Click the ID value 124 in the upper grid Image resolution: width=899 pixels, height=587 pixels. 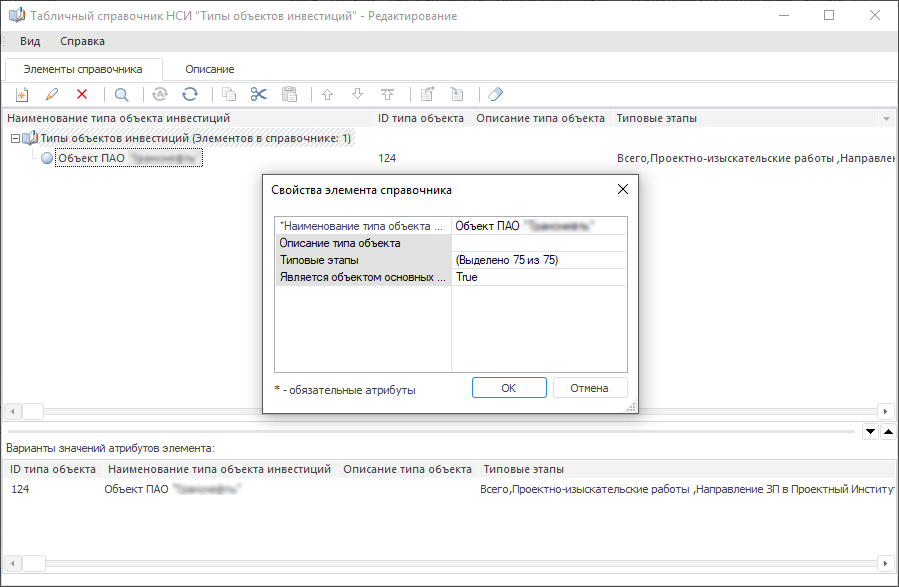pyautogui.click(x=387, y=158)
